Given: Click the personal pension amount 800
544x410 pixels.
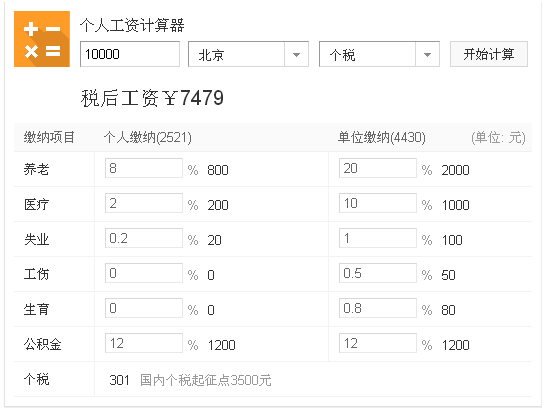Looking at the screenshot, I should 218,170.
